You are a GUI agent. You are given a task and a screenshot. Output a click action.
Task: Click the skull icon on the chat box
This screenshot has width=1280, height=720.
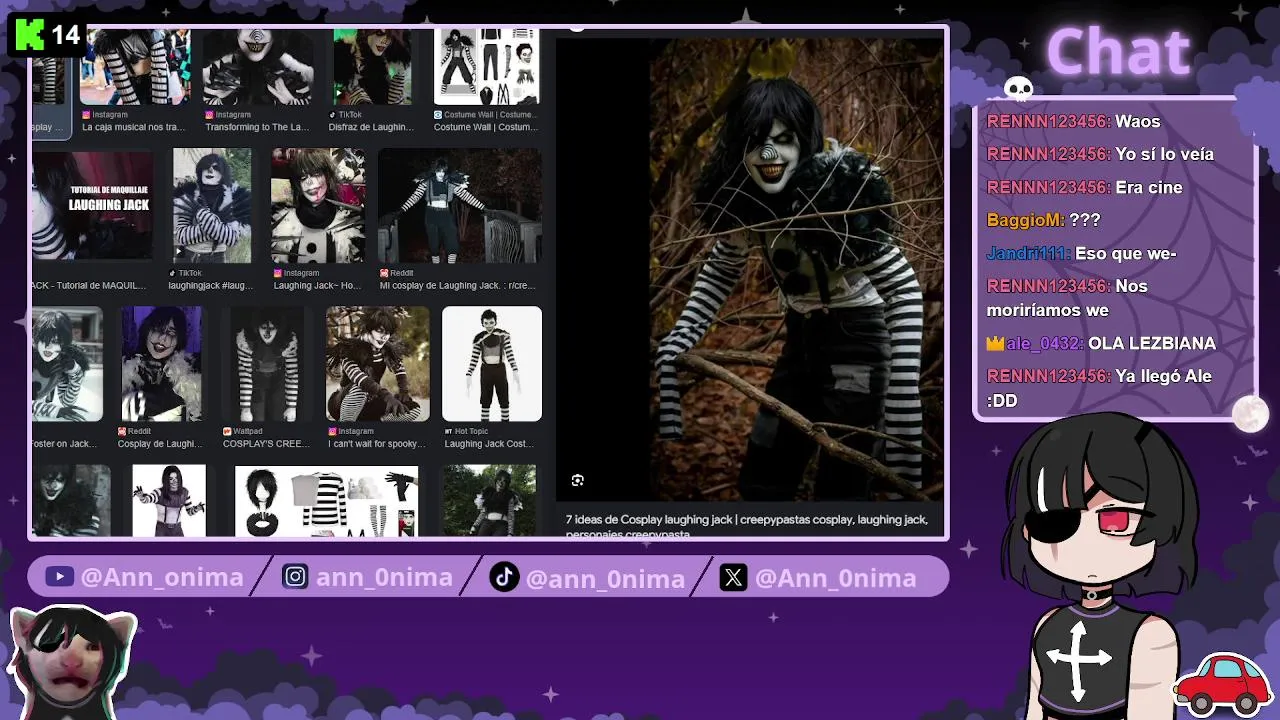pos(1018,90)
